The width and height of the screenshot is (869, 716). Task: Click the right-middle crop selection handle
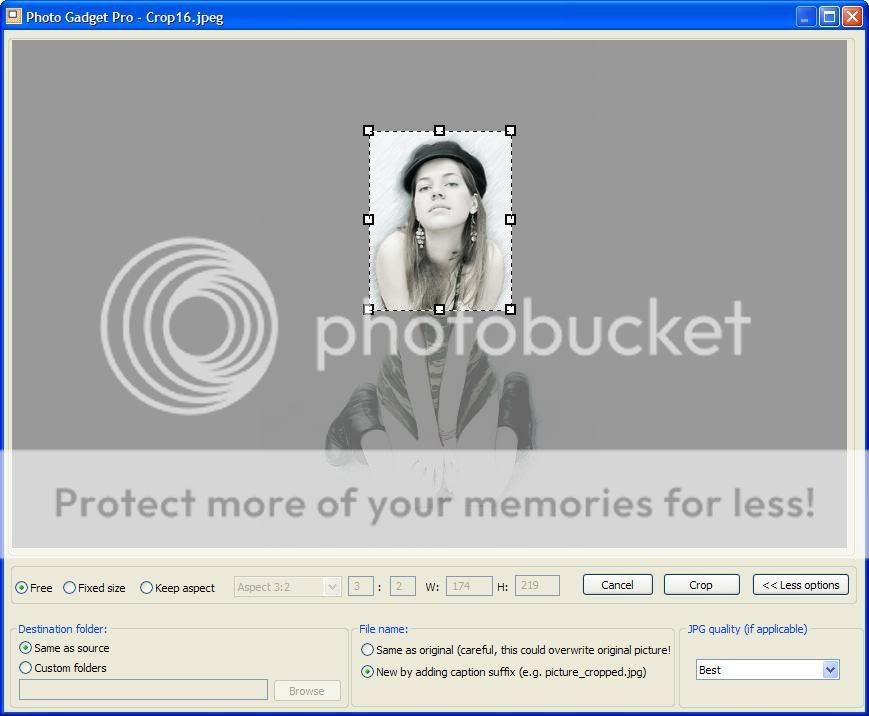[x=510, y=219]
